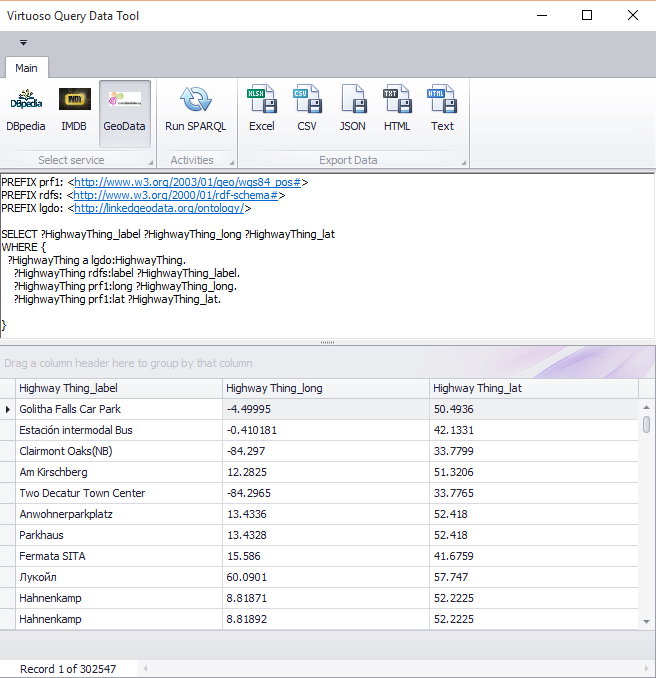The image size is (656, 678).
Task: Expand Select service group launcher
Action: pyautogui.click(x=150, y=163)
